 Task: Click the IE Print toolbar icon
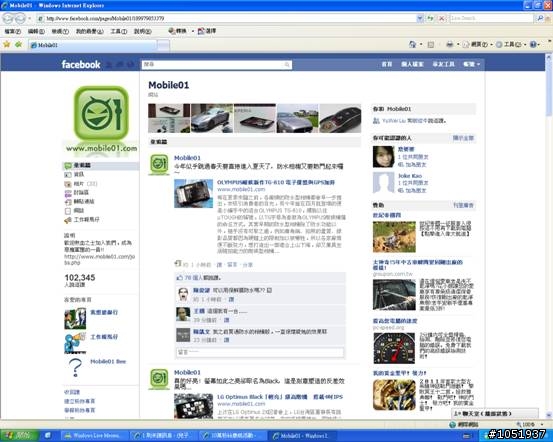pos(450,44)
